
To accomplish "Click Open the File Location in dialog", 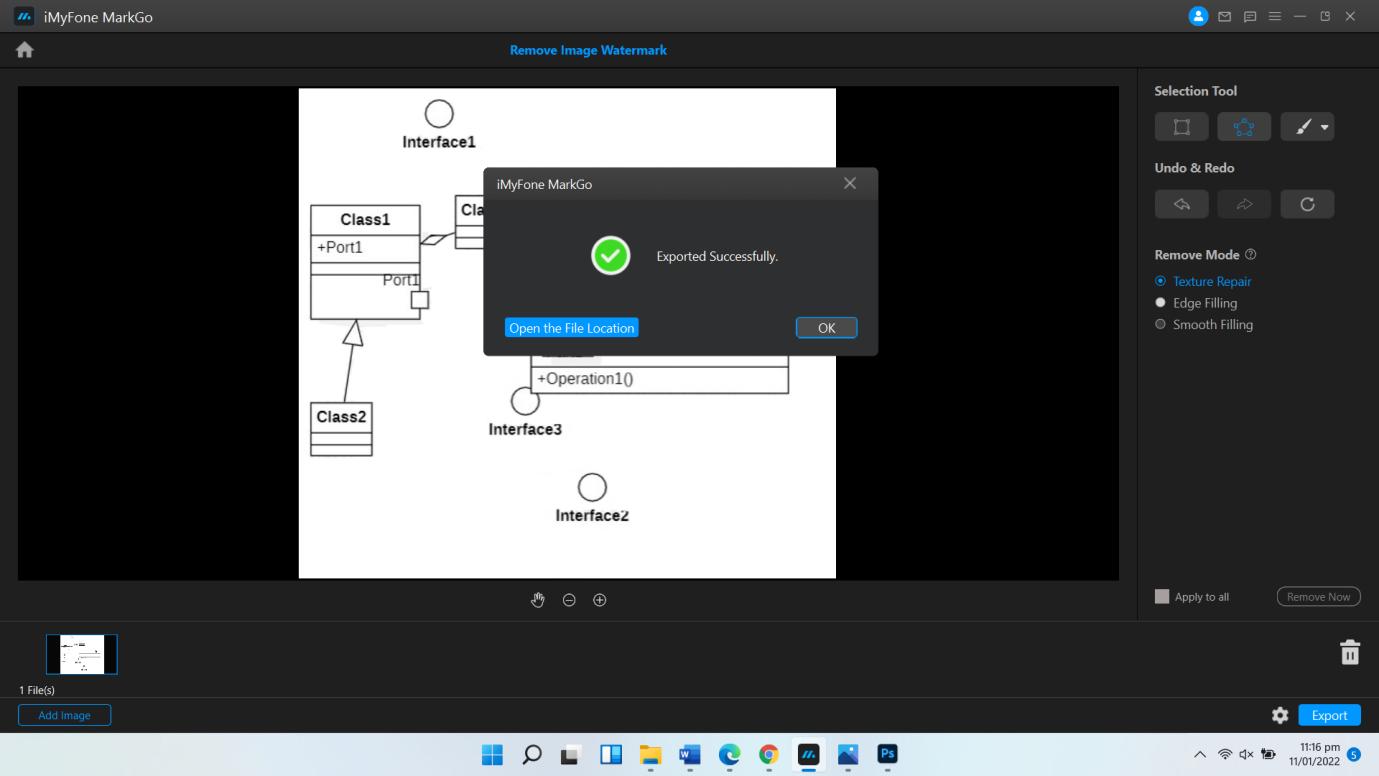I will click(571, 328).
